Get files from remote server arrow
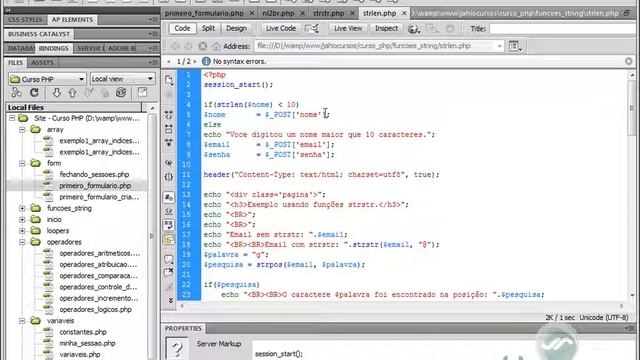The height and width of the screenshot is (360, 640). [x=56, y=93]
